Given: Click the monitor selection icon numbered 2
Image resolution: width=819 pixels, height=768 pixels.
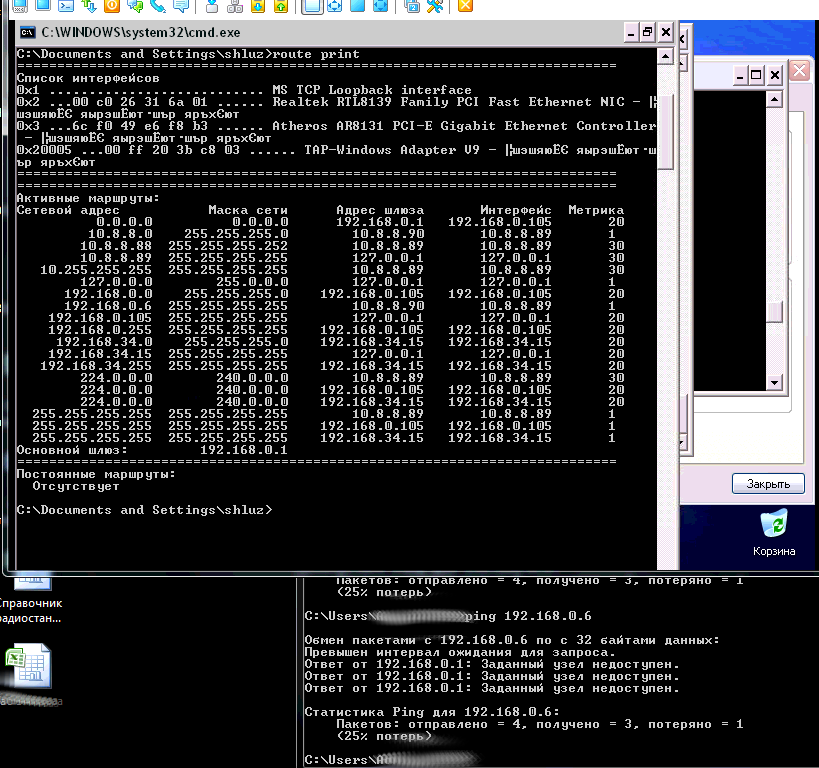Looking at the screenshot, I should click(412, 6).
